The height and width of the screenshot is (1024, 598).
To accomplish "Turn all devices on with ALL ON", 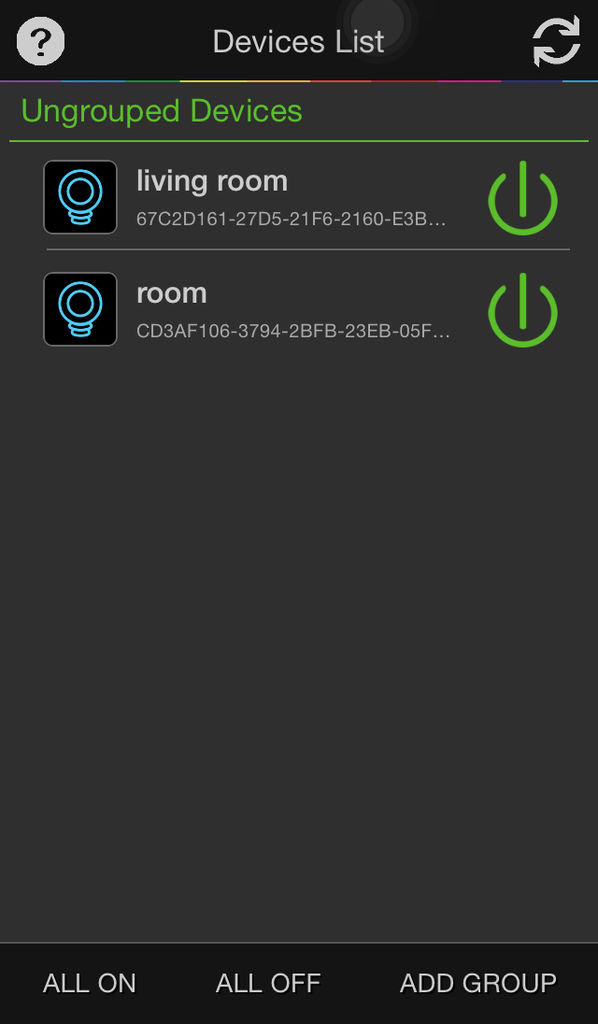I will [x=89, y=983].
